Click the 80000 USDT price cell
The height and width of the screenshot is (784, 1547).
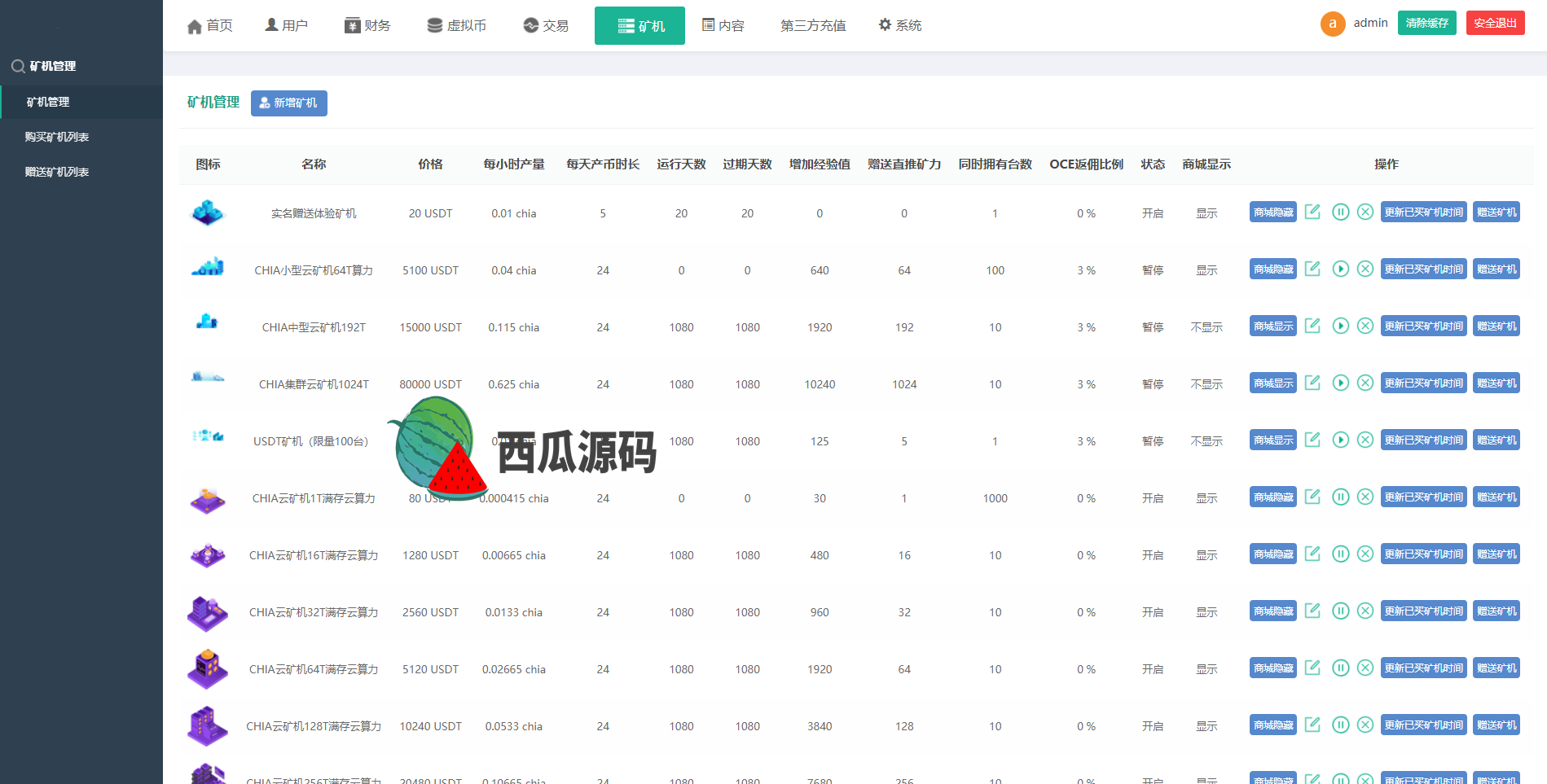pyautogui.click(x=430, y=384)
